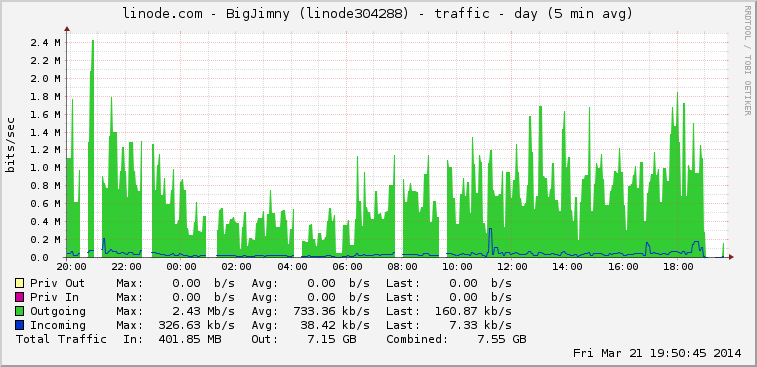Screen dimensions: 757x367
Task: Click the 00:00 time axis label
Action: 181,267
